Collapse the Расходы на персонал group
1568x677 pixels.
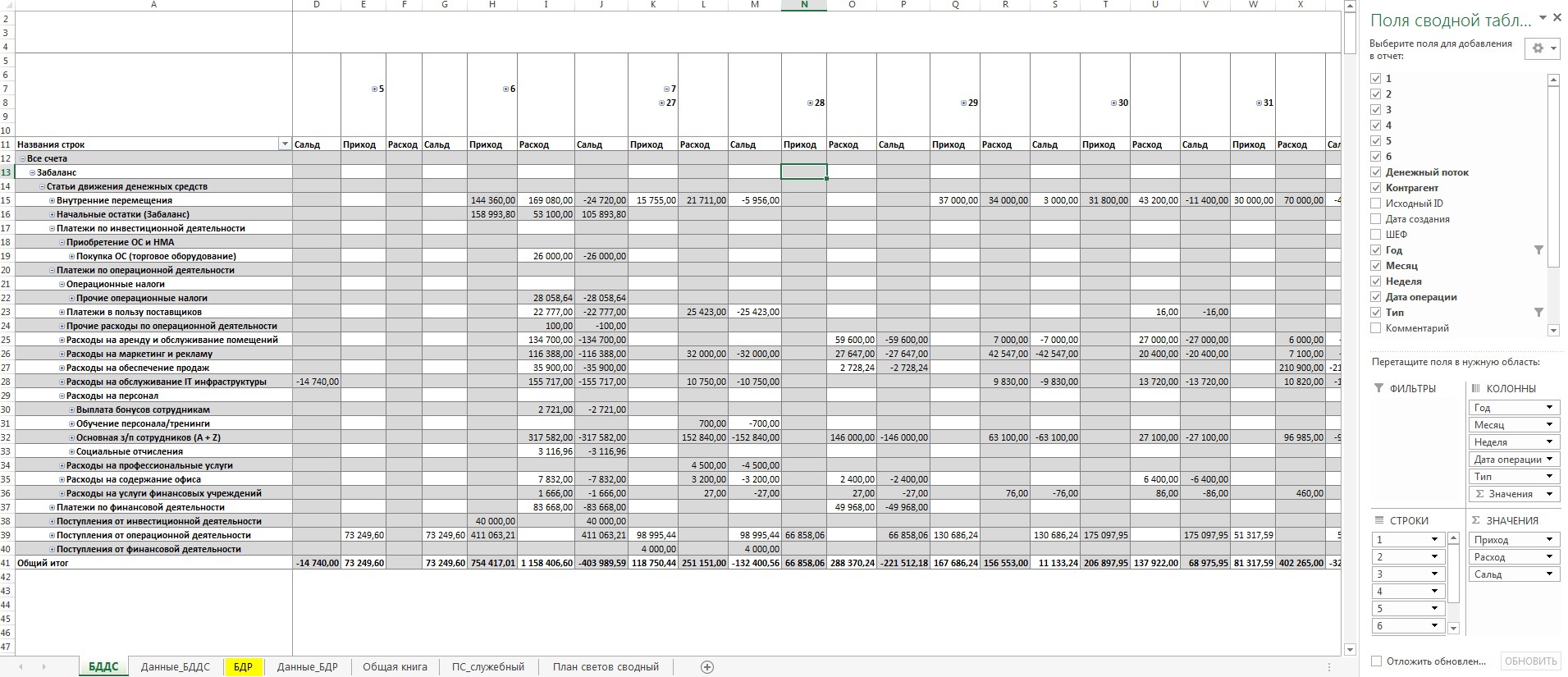(x=62, y=396)
